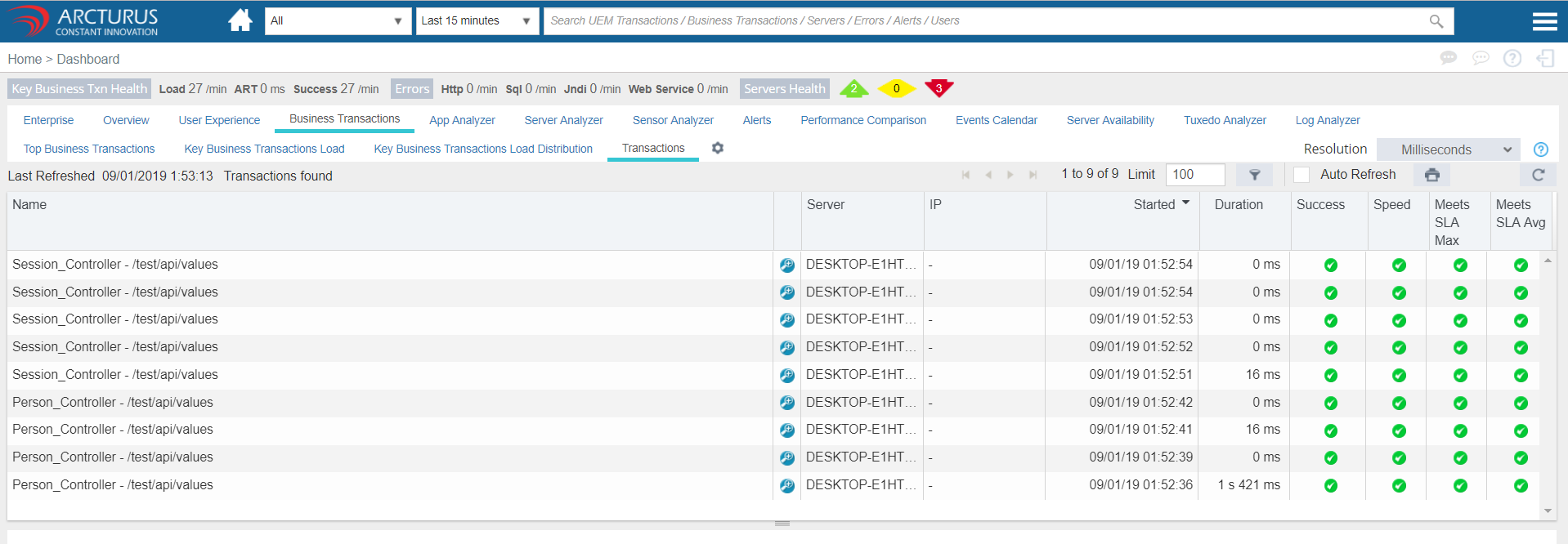Open the hamburger menu icon
Image resolution: width=1568 pixels, height=544 pixels.
click(1544, 21)
